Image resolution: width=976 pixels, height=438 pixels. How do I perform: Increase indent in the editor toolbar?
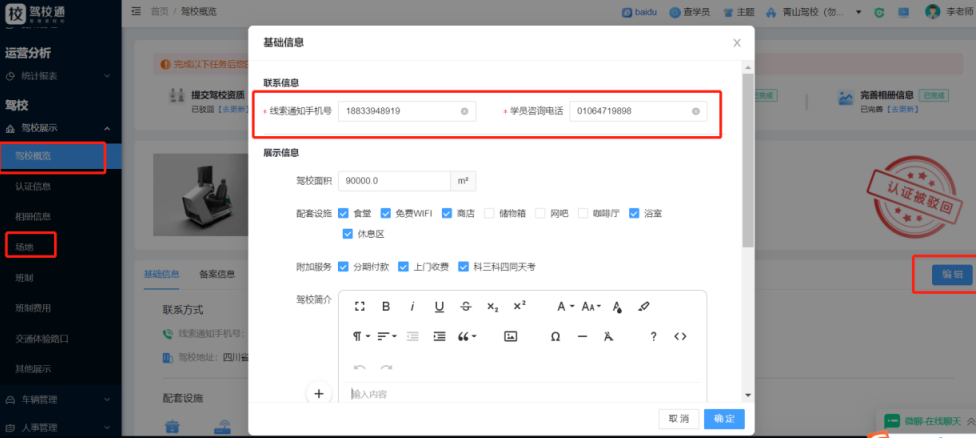pyautogui.click(x=439, y=336)
